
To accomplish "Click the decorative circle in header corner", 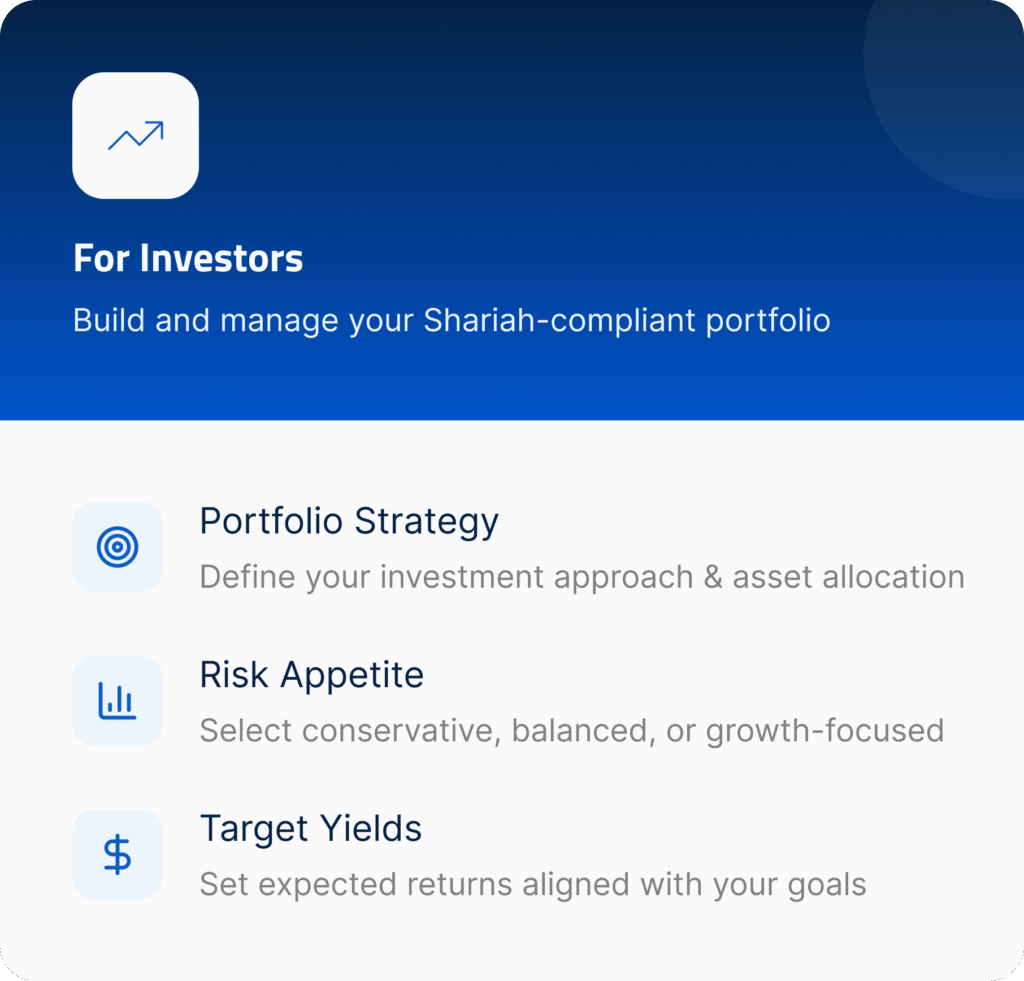I will [950, 90].
